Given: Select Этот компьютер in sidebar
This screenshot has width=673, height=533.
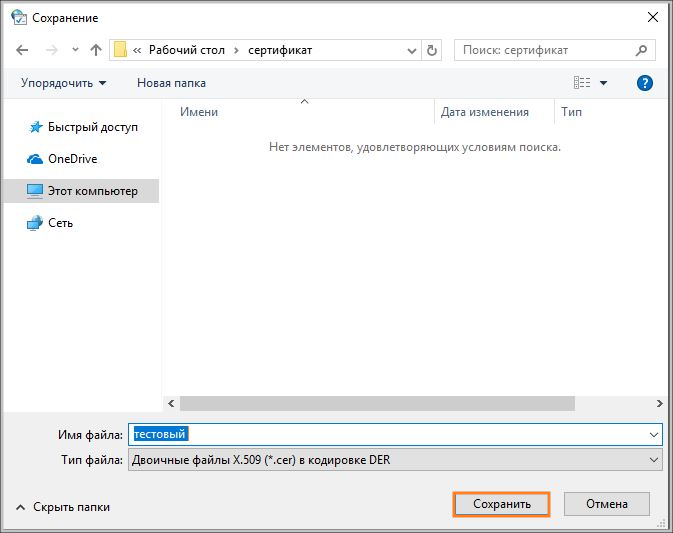Looking at the screenshot, I should click(92, 191).
